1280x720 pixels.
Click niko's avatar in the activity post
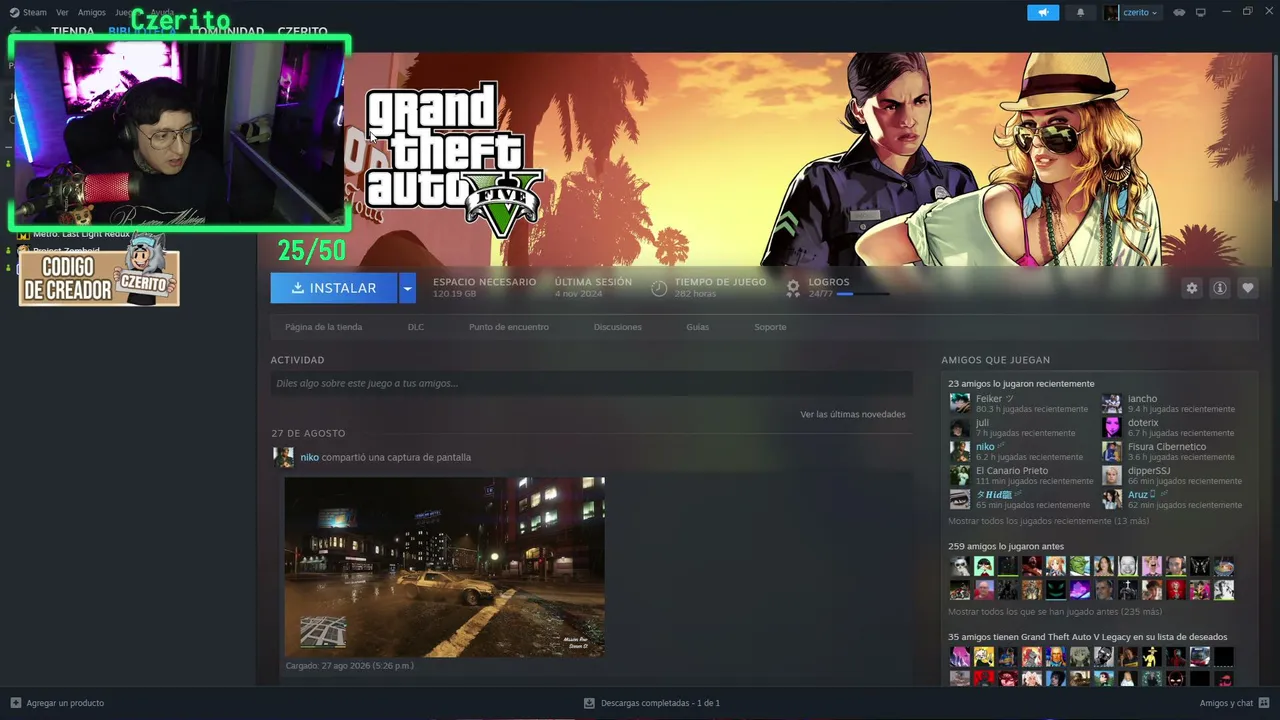284,457
